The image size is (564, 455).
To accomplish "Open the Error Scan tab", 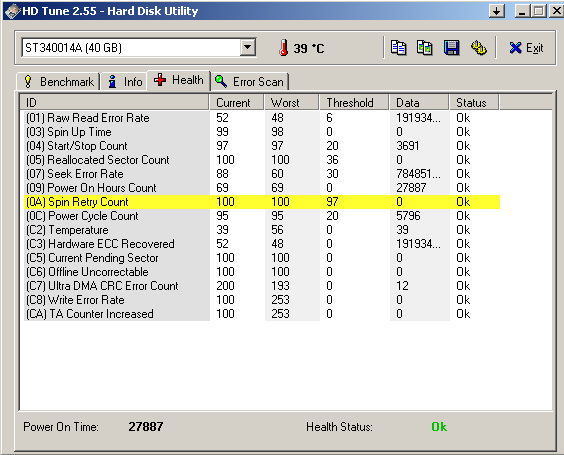I will 250,82.
